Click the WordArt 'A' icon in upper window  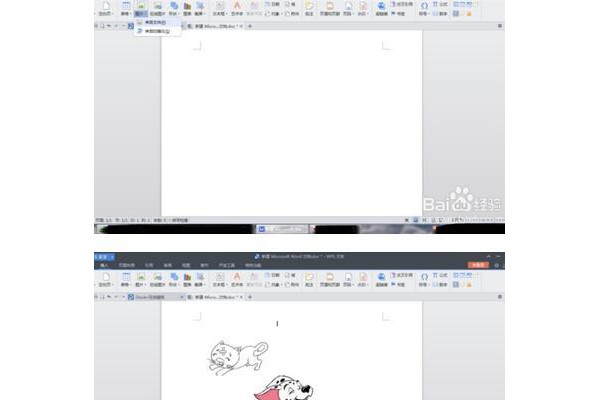point(237,6)
